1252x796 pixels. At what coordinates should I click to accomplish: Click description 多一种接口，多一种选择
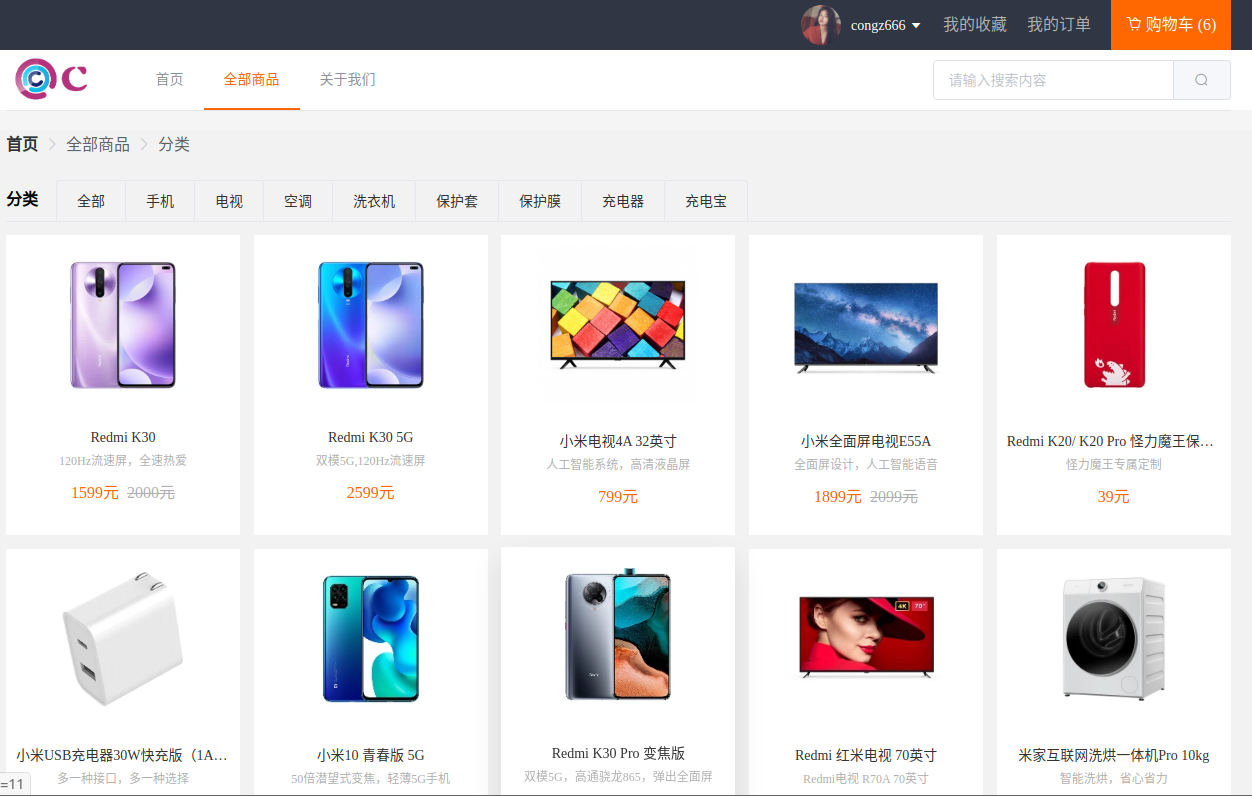pyautogui.click(x=123, y=779)
